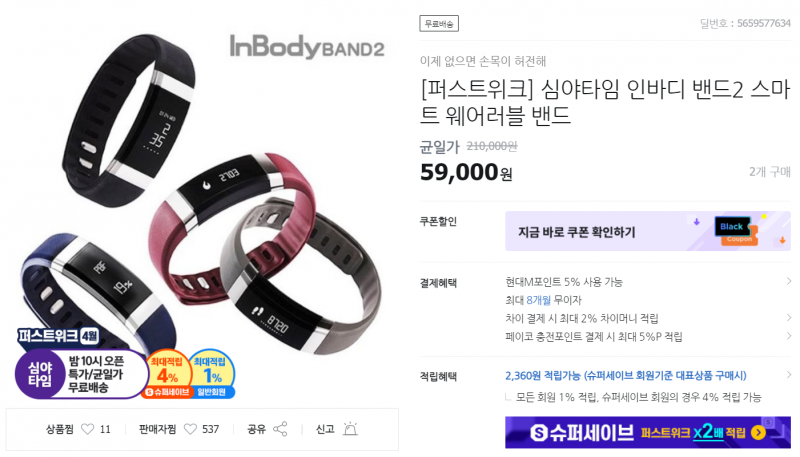
Task: Expand the 차이머니 적립 benefit chevron
Action: pos(789,318)
